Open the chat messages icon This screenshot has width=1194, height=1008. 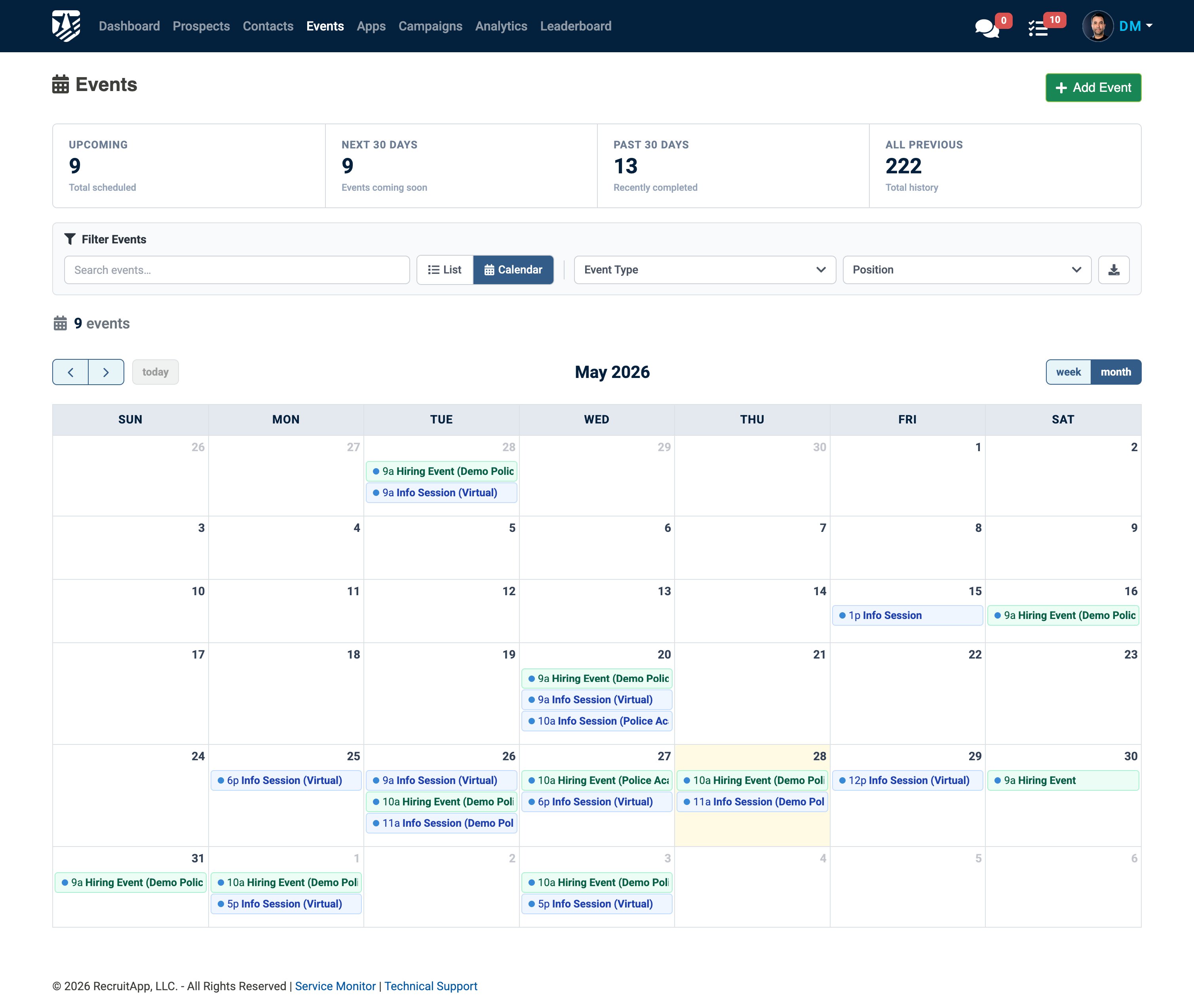987,28
